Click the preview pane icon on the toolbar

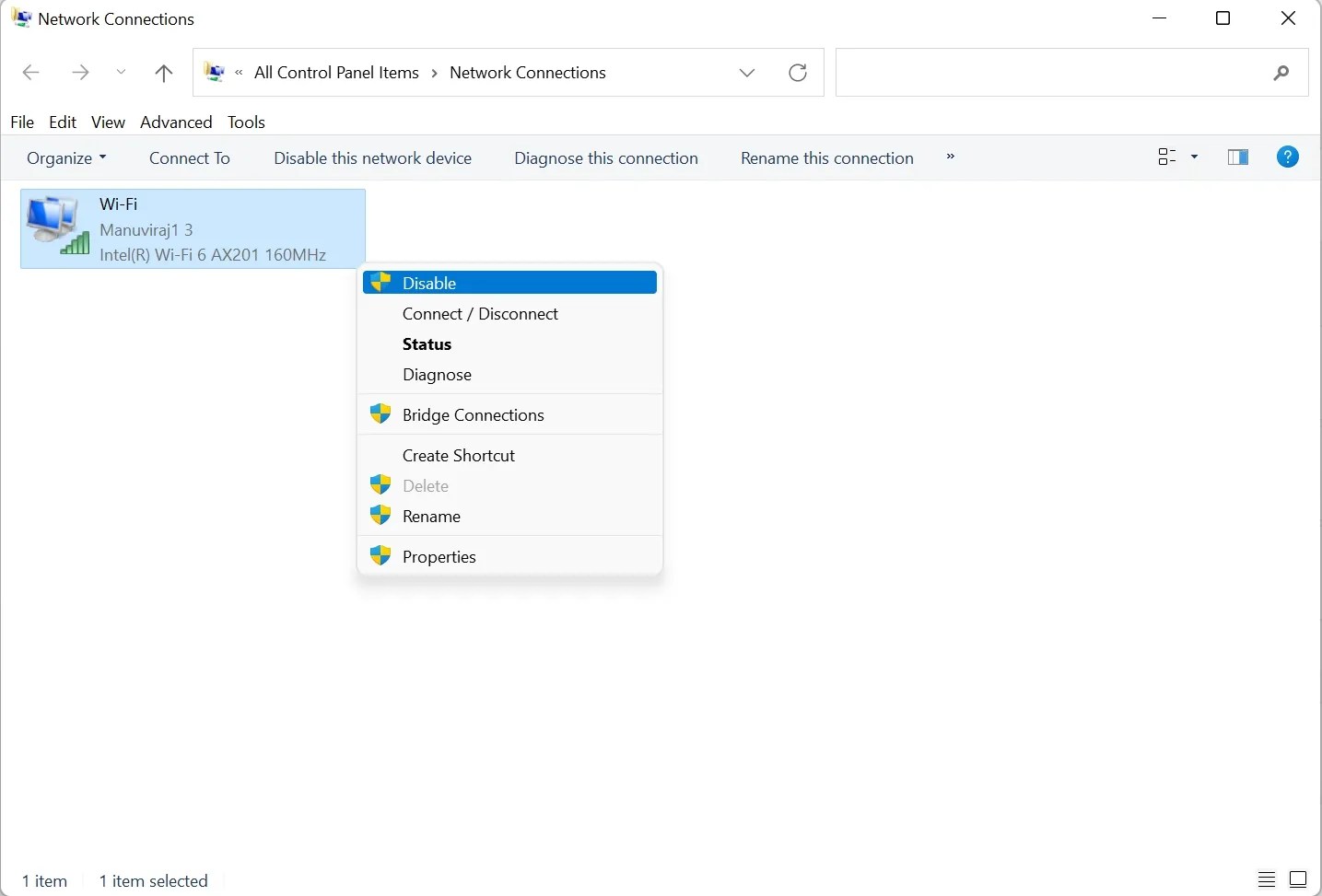click(x=1236, y=157)
